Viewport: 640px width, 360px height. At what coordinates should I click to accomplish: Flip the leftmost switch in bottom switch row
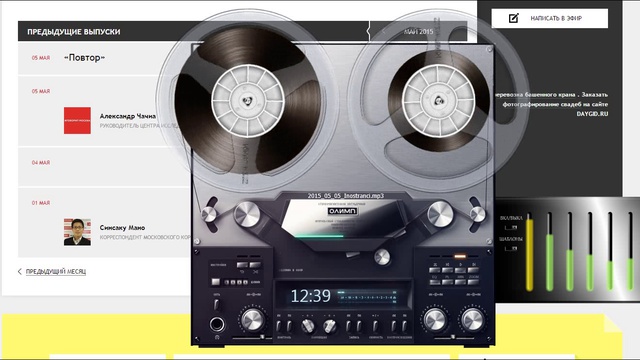(x=278, y=326)
